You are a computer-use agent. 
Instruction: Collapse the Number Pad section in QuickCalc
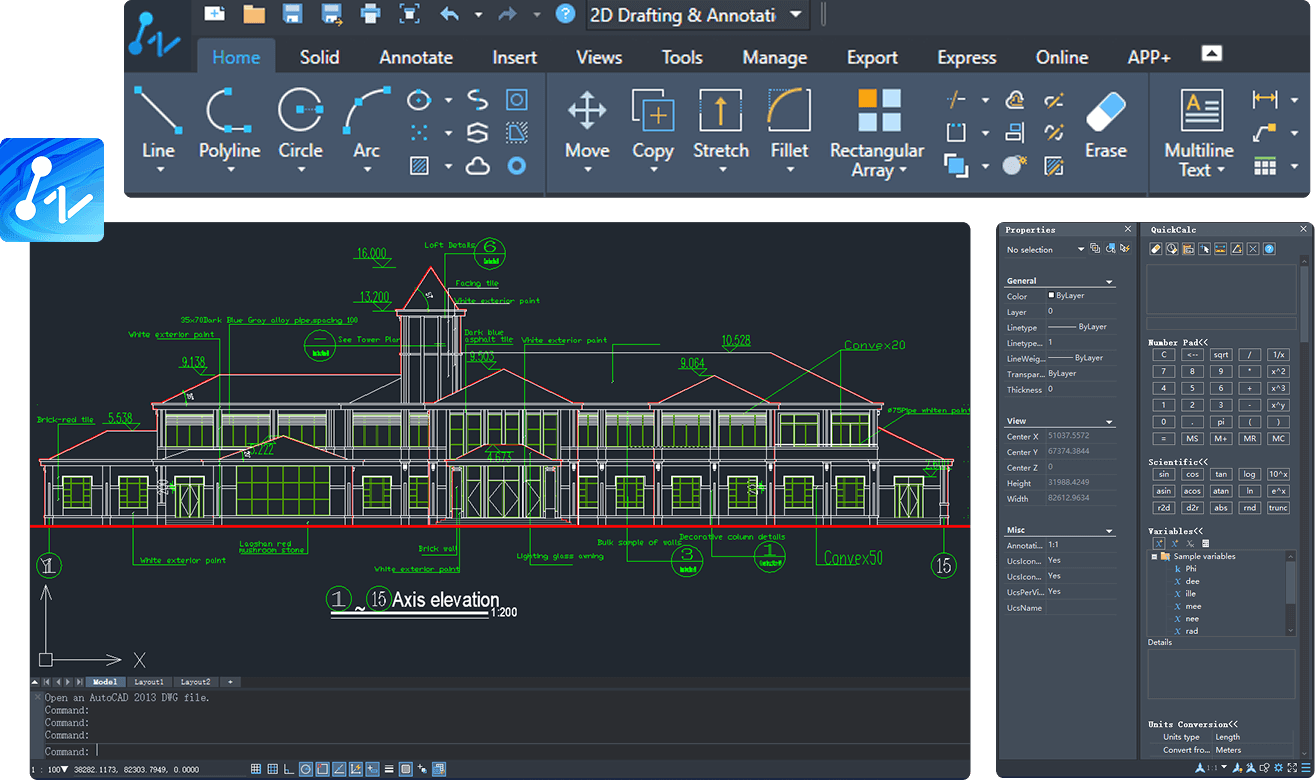(x=1202, y=342)
